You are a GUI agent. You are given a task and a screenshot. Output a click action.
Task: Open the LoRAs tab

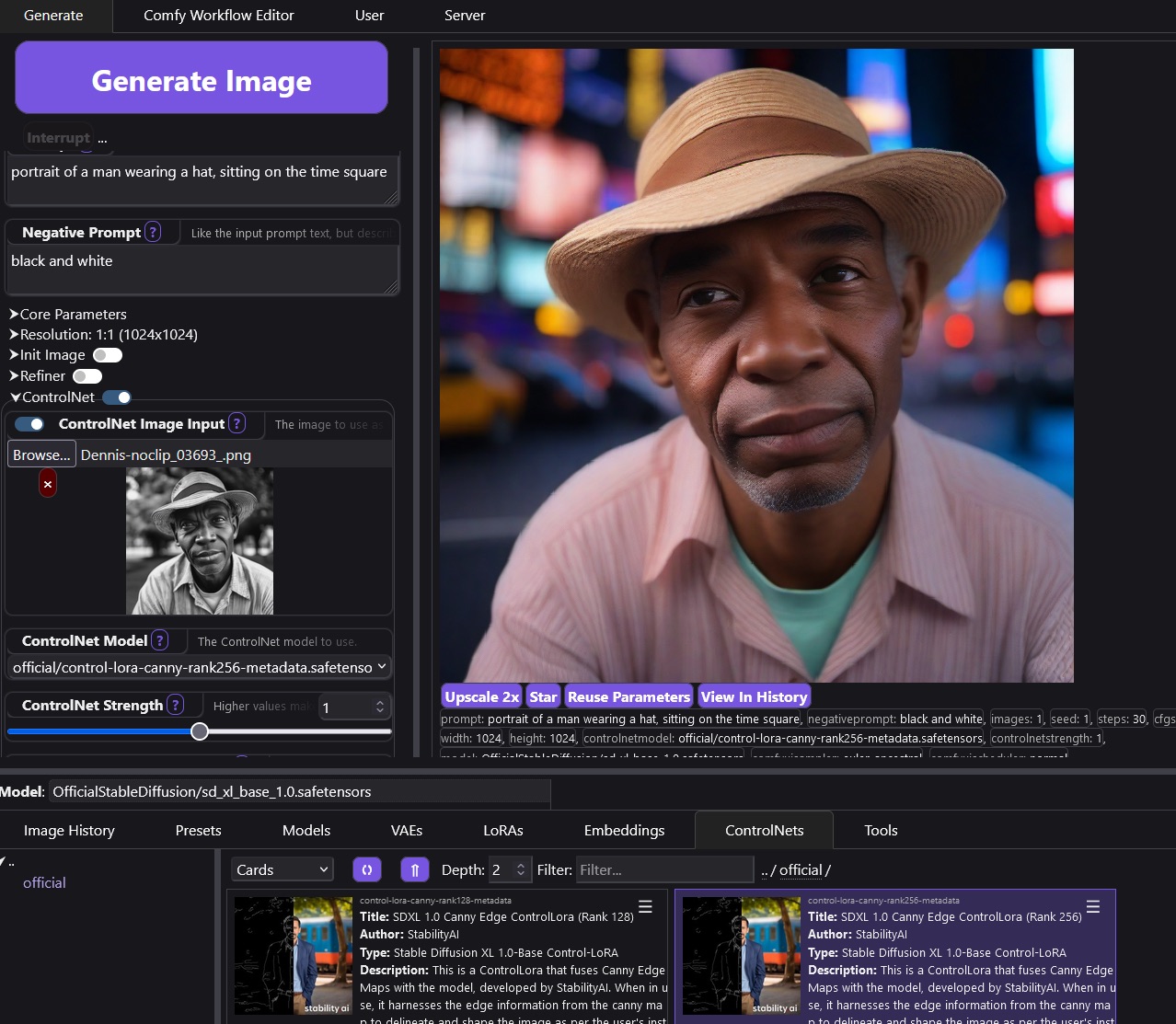point(502,830)
